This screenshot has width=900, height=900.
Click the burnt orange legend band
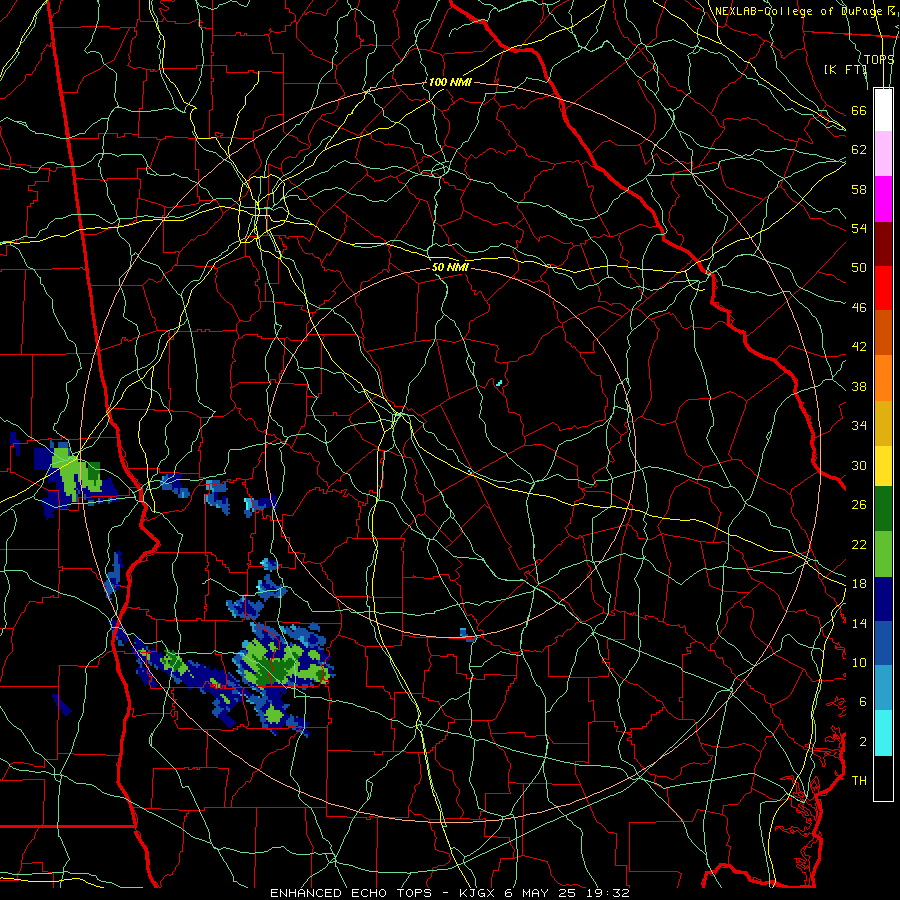click(x=883, y=333)
